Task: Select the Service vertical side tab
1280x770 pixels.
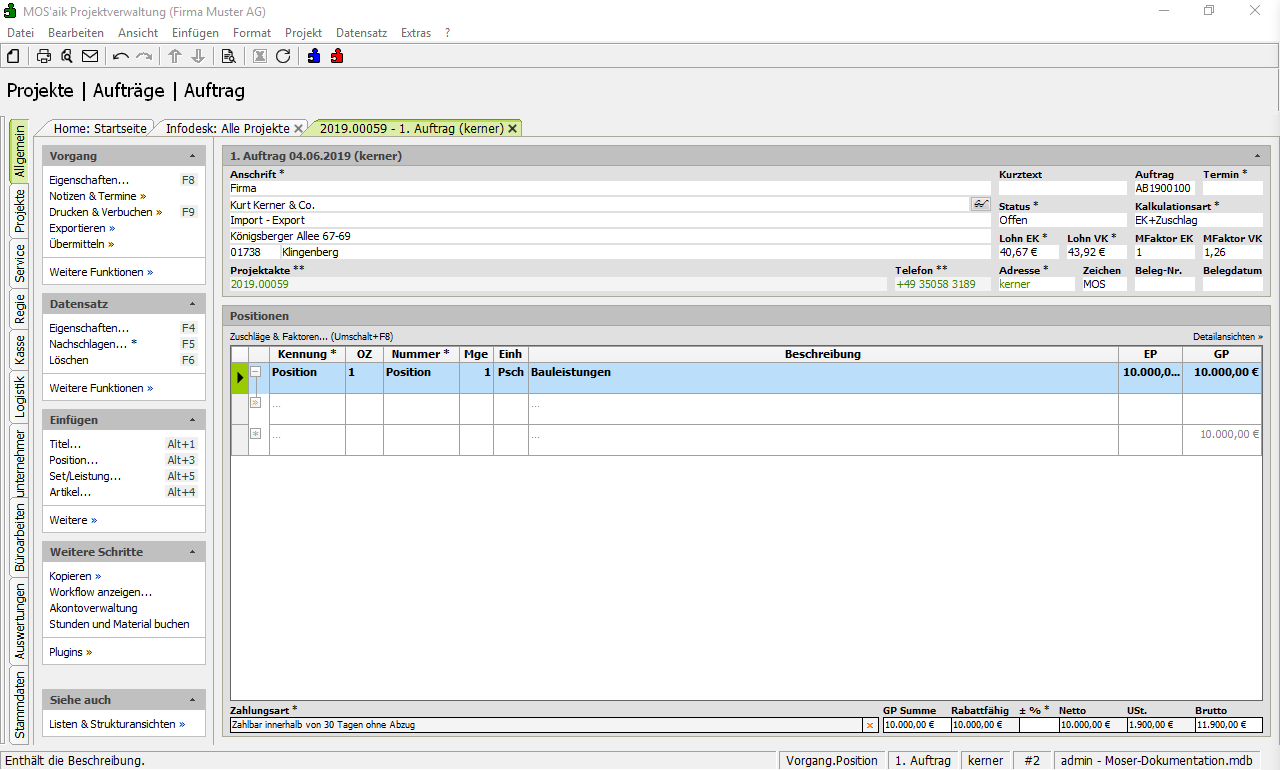Action: click(19, 264)
